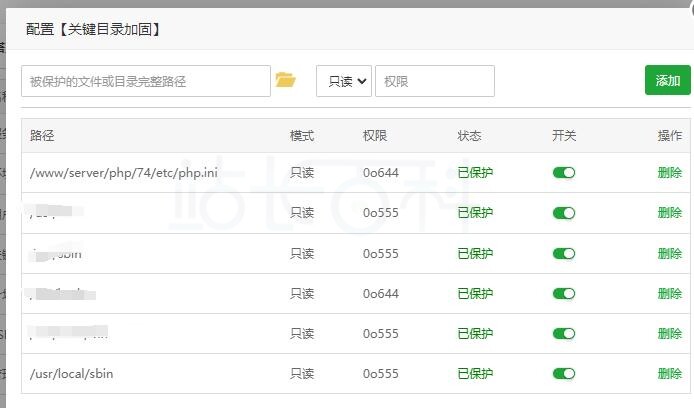Toggle the fourth row's 0o644 switch
This screenshot has width=694, height=408.
point(564,294)
